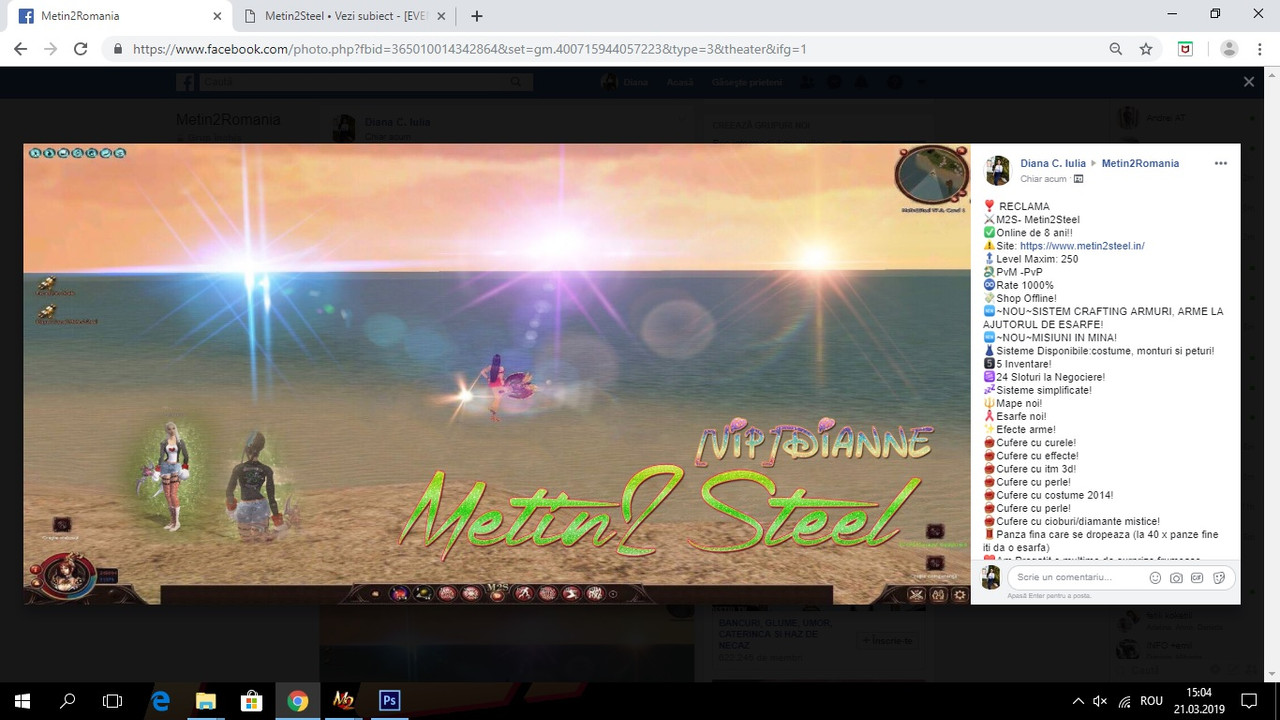
Task: Go back to the previous page
Action: (x=20, y=49)
